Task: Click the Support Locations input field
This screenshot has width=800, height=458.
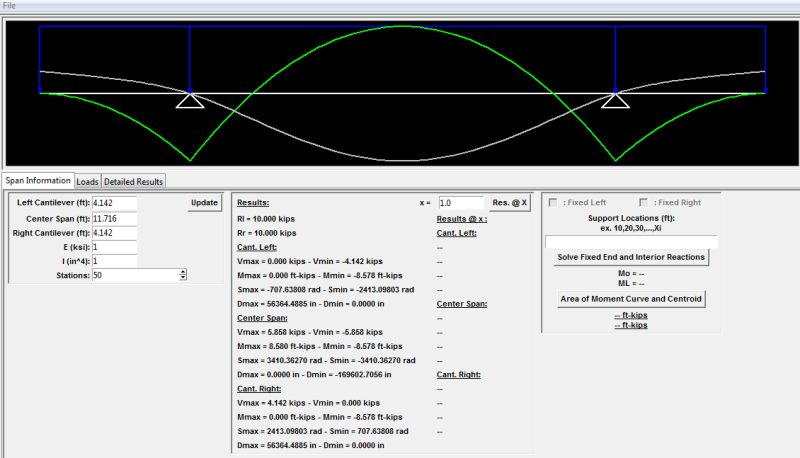Action: point(631,242)
